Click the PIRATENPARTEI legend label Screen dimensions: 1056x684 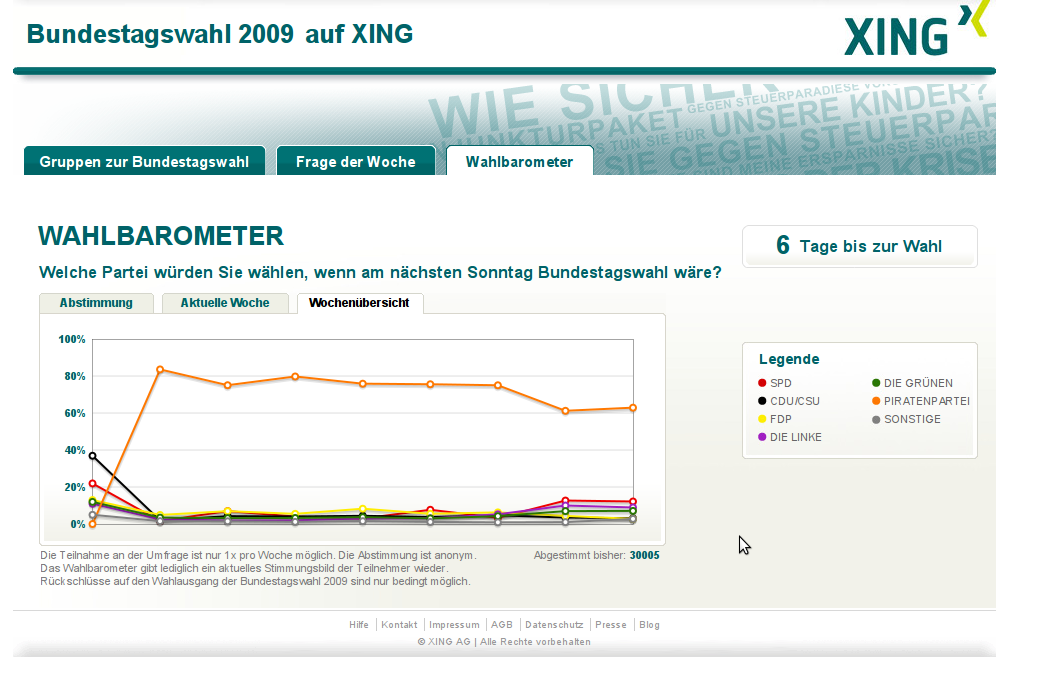pyautogui.click(x=927, y=401)
